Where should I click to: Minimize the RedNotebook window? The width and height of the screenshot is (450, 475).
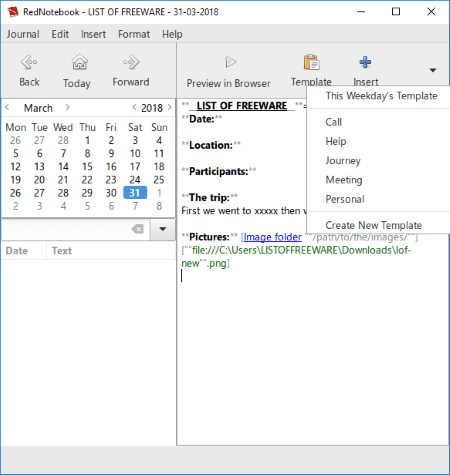pyautogui.click(x=361, y=12)
